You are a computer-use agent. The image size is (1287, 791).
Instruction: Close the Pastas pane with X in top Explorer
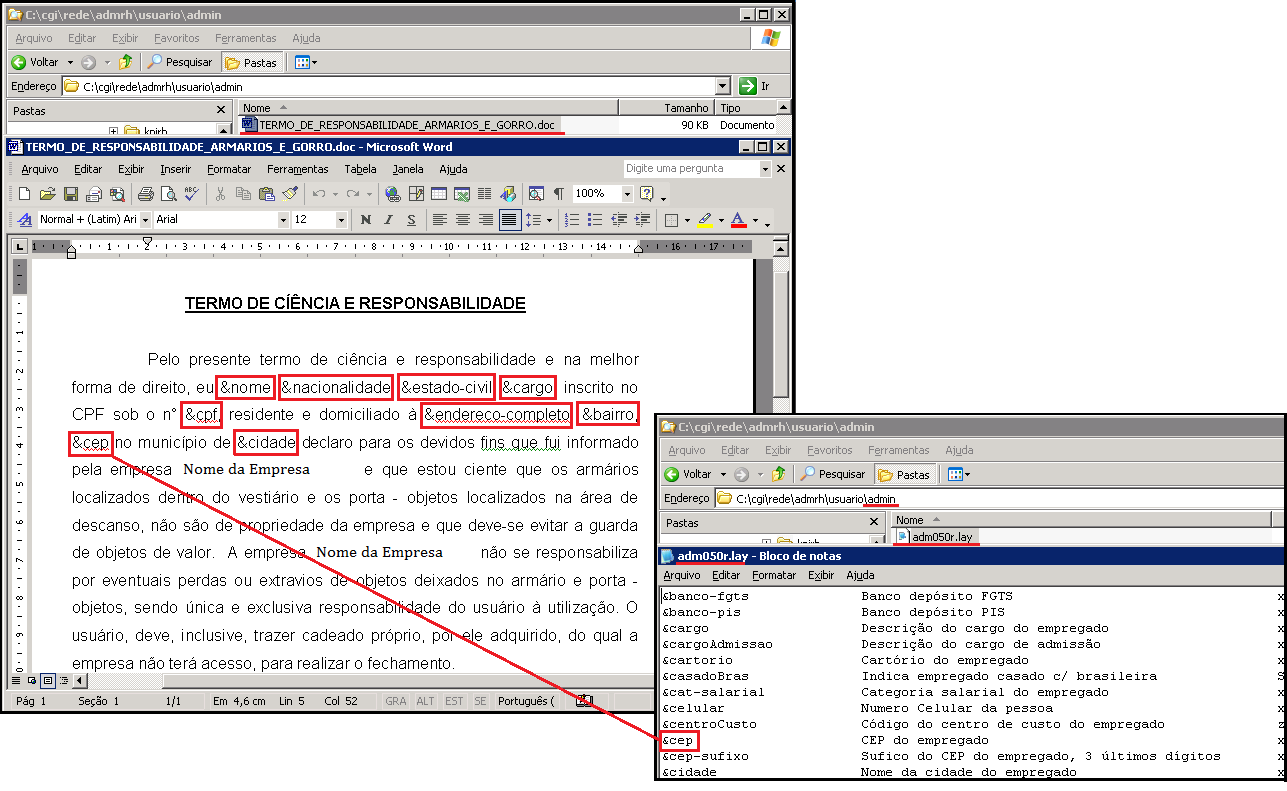(x=221, y=110)
